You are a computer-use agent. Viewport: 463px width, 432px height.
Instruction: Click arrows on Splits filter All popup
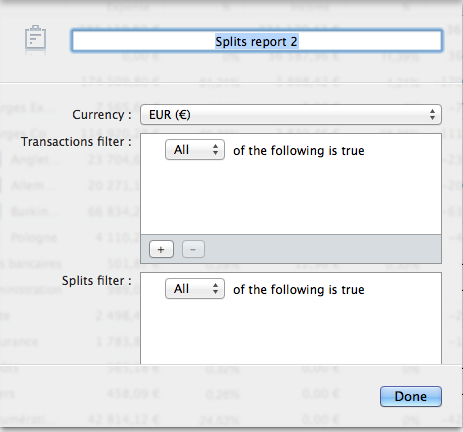point(215,289)
